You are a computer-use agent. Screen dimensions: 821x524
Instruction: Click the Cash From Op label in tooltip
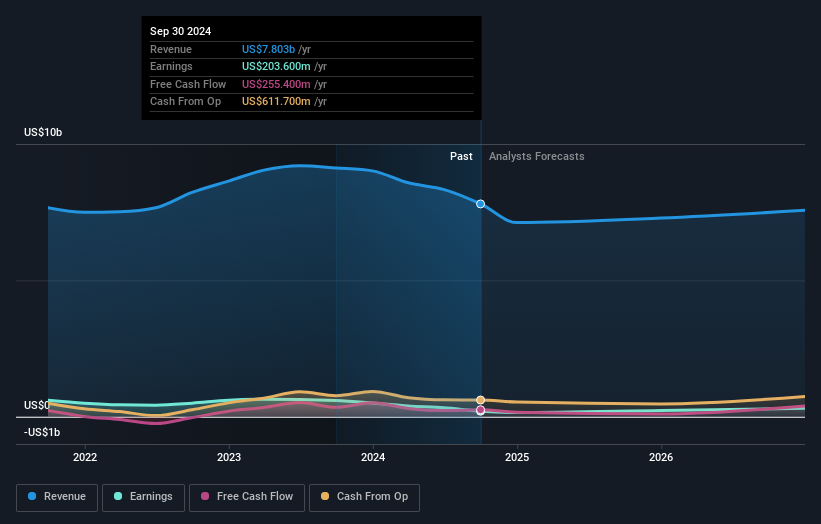pos(185,102)
